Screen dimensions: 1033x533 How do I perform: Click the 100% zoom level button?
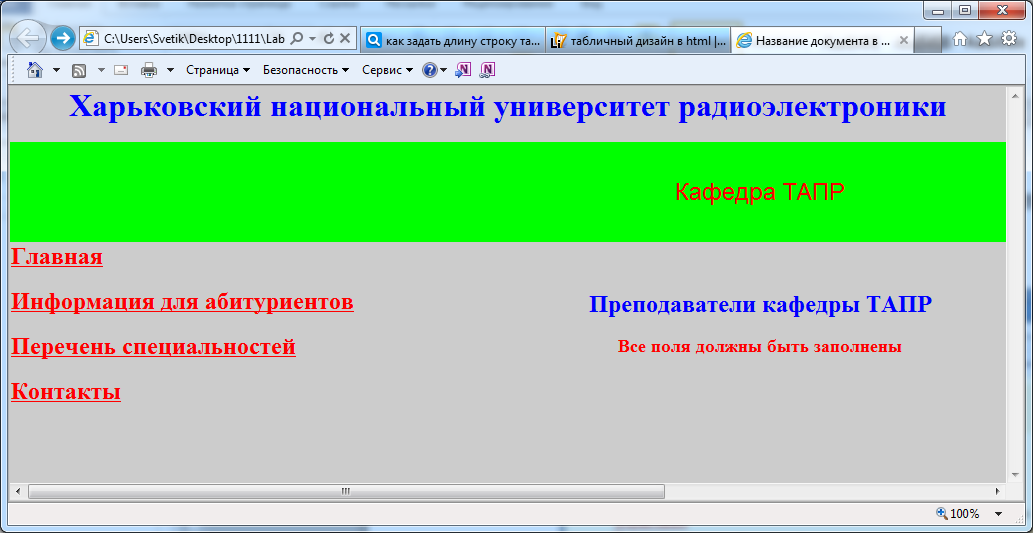957,514
